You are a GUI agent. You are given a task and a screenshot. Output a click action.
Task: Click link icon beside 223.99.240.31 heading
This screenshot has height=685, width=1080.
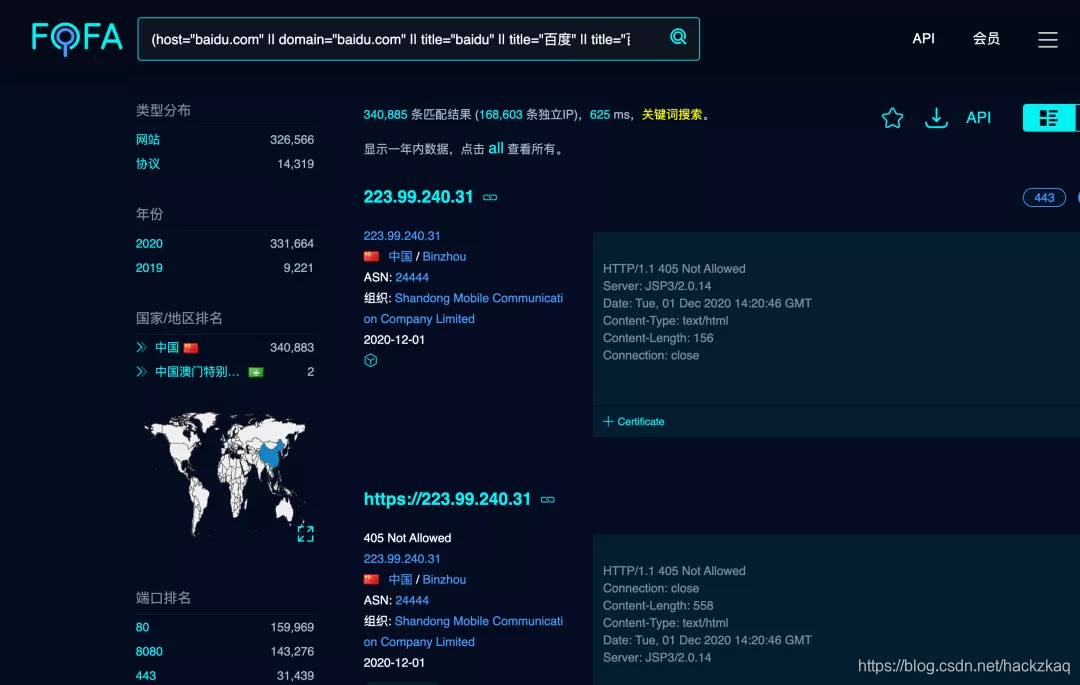(490, 198)
